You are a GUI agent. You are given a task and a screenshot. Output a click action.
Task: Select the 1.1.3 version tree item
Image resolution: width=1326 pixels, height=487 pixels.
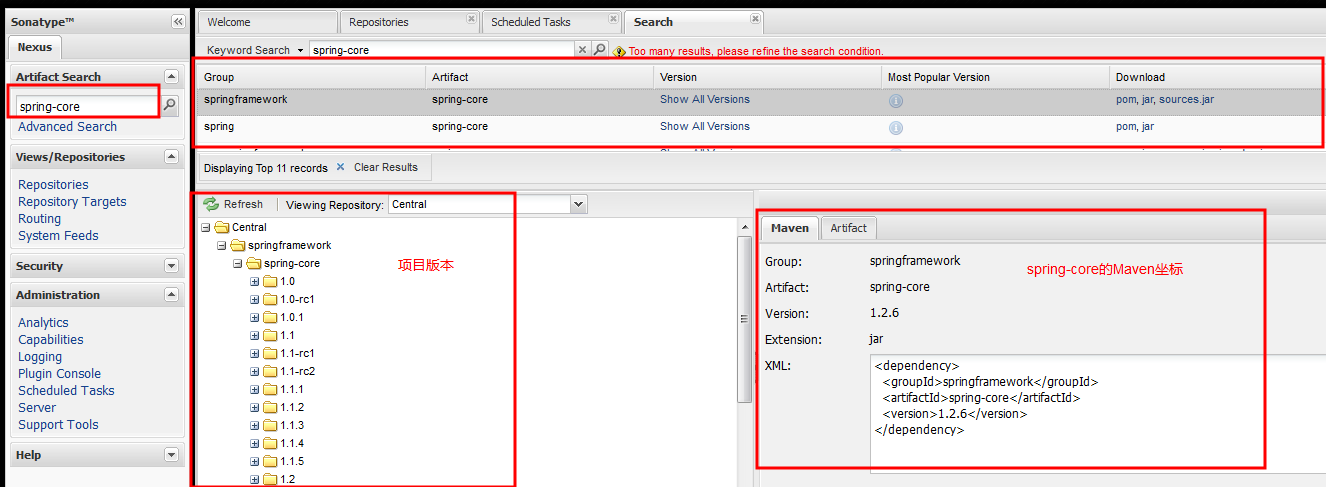[x=292, y=426]
